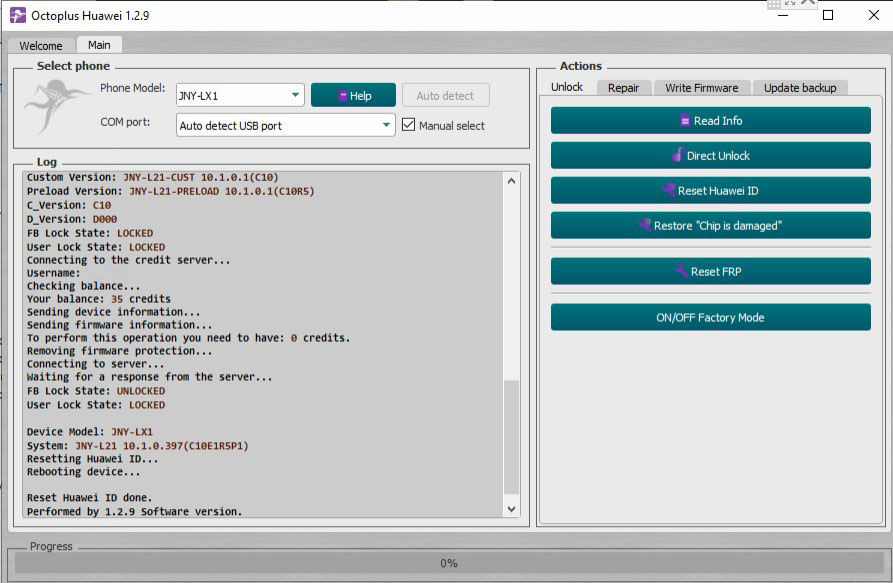Click the "System: JNY-L21 10.1.0.397" log line

137,445
